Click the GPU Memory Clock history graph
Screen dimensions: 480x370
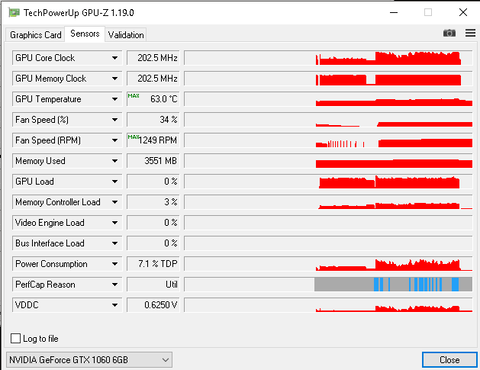pos(328,79)
